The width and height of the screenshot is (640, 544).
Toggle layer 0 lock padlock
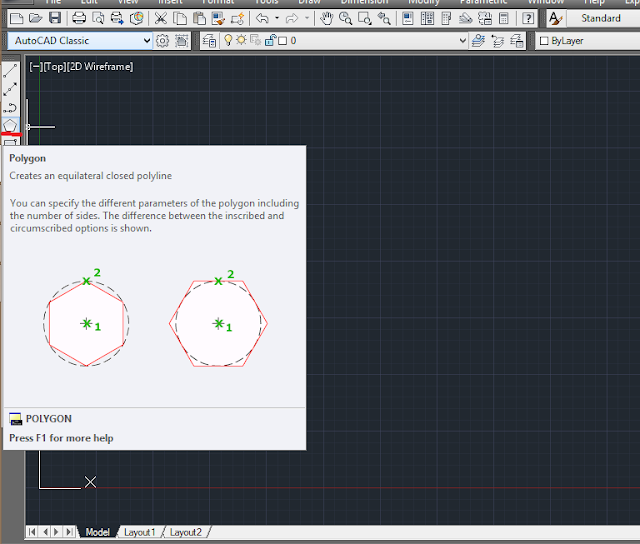coord(270,40)
